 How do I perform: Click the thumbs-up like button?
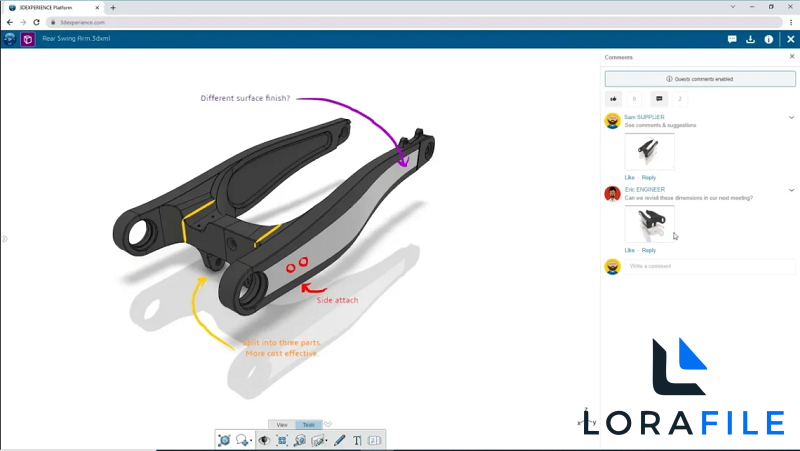pos(613,99)
